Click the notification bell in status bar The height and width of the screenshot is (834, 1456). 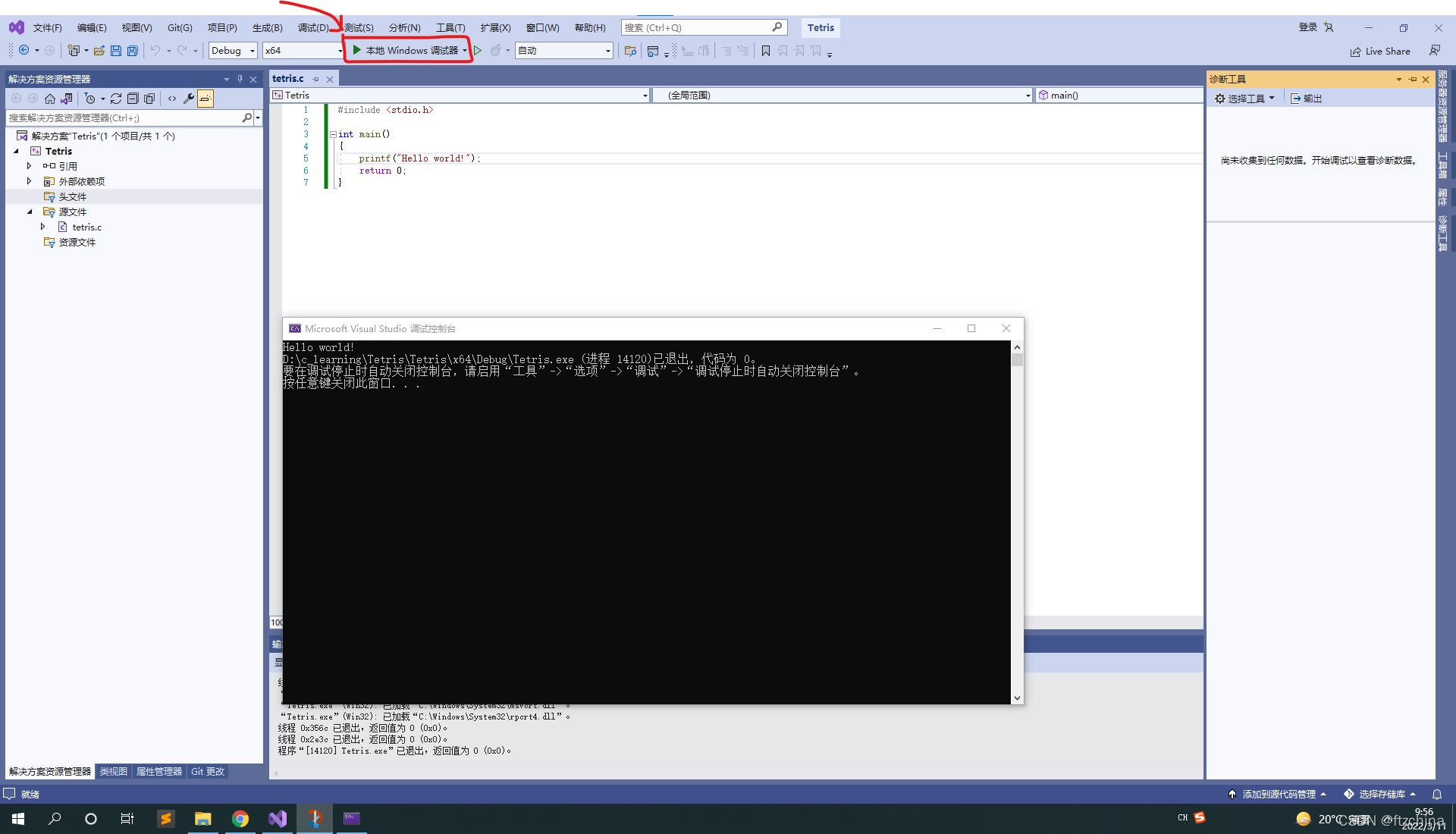coord(1437,795)
